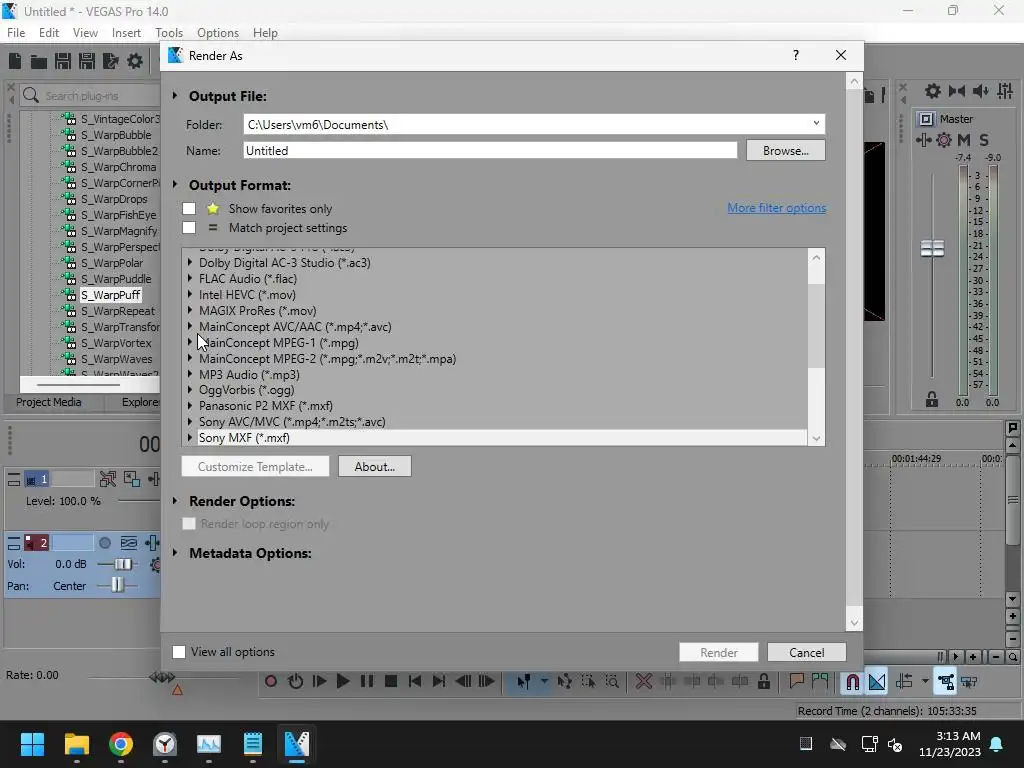This screenshot has height=768, width=1024.
Task: Toggle the Master fader lock icon
Action: pos(932,400)
